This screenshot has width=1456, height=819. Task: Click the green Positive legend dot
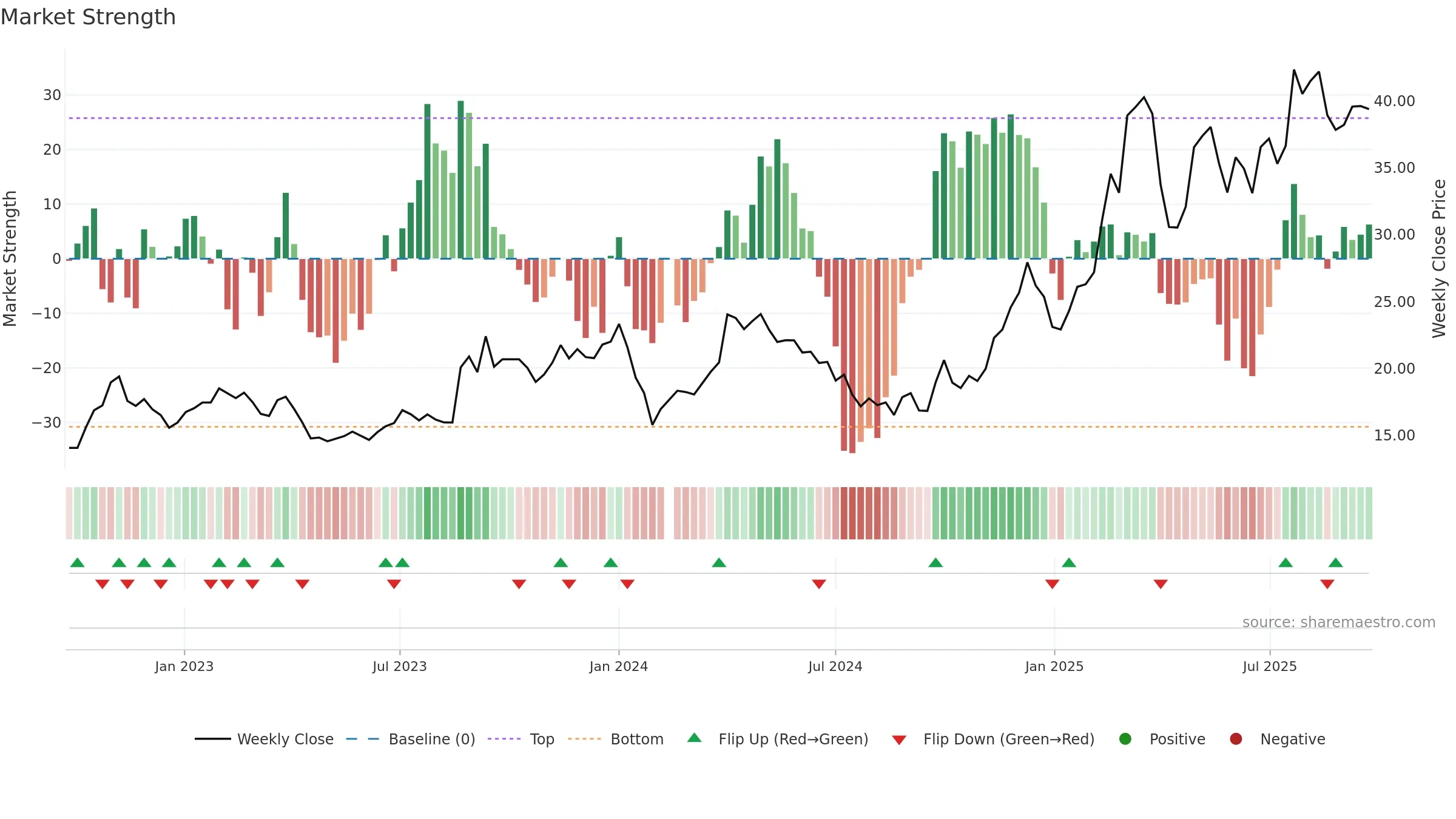pos(1125,739)
